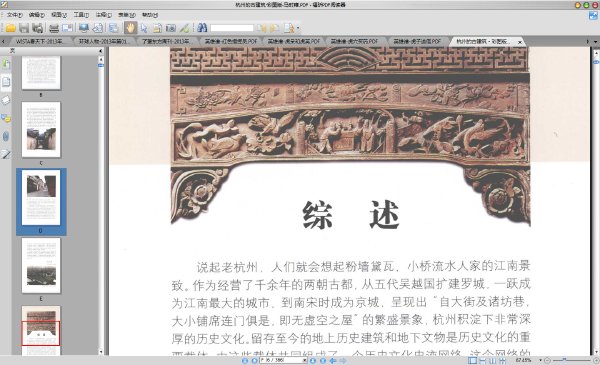
Task: Select the bottom carved-wood page thumbnail
Action: tap(41, 330)
